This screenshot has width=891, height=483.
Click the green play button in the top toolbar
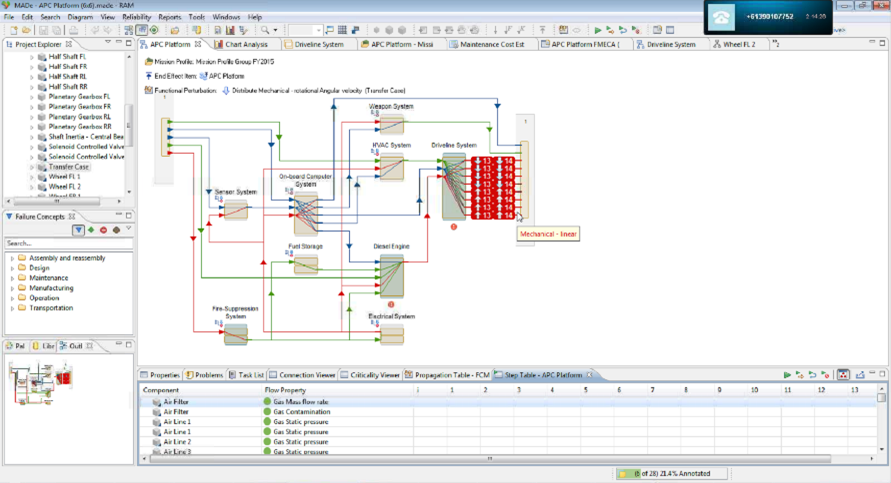[x=599, y=30]
